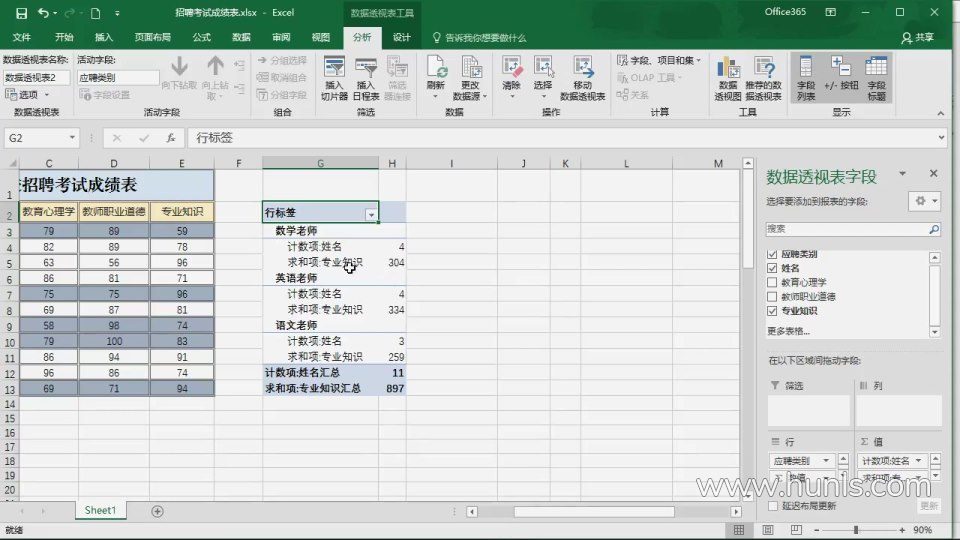Image resolution: width=960 pixels, height=540 pixels.
Task: Check the 教育心理学 field checkbox
Action: click(771, 282)
